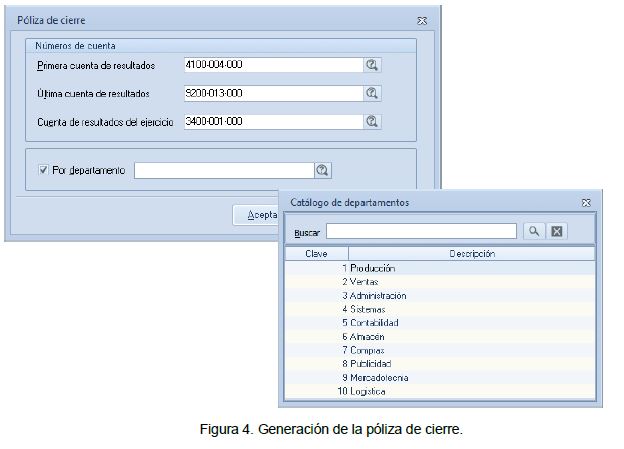This screenshot has width=624, height=449.
Task: Click the magnifier search icon in catalog
Action: click(x=534, y=231)
